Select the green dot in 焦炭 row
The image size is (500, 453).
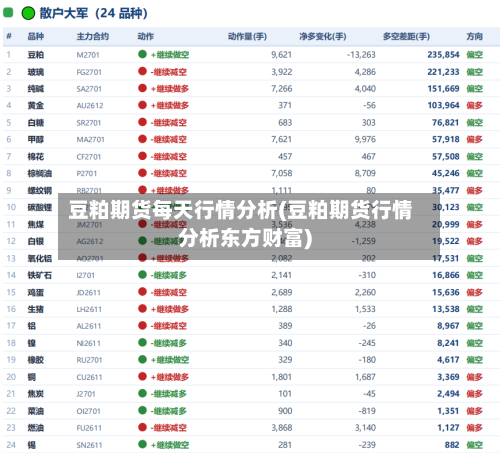click(x=142, y=393)
